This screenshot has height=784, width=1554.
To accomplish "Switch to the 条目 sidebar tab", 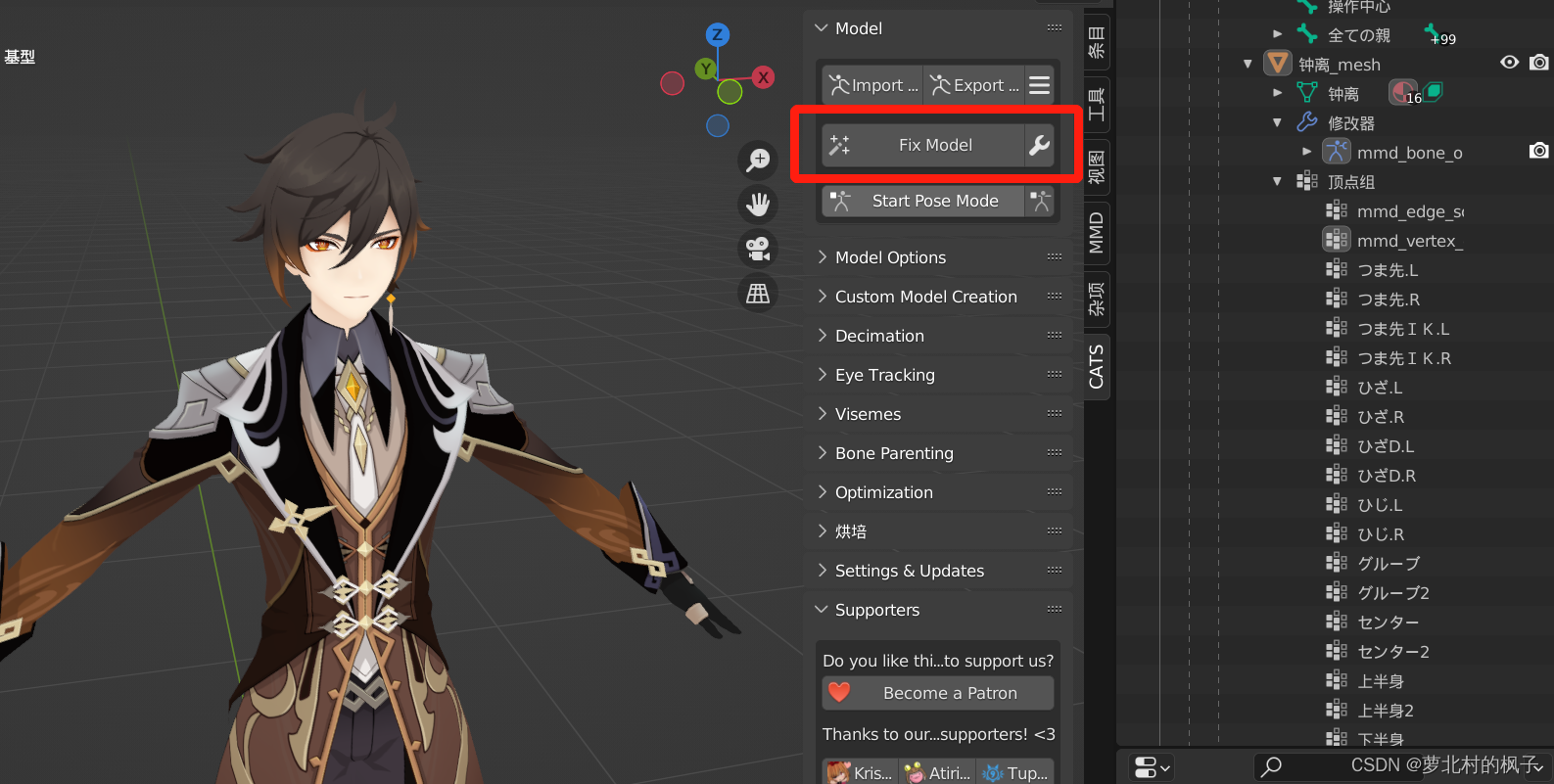I will tap(1097, 41).
